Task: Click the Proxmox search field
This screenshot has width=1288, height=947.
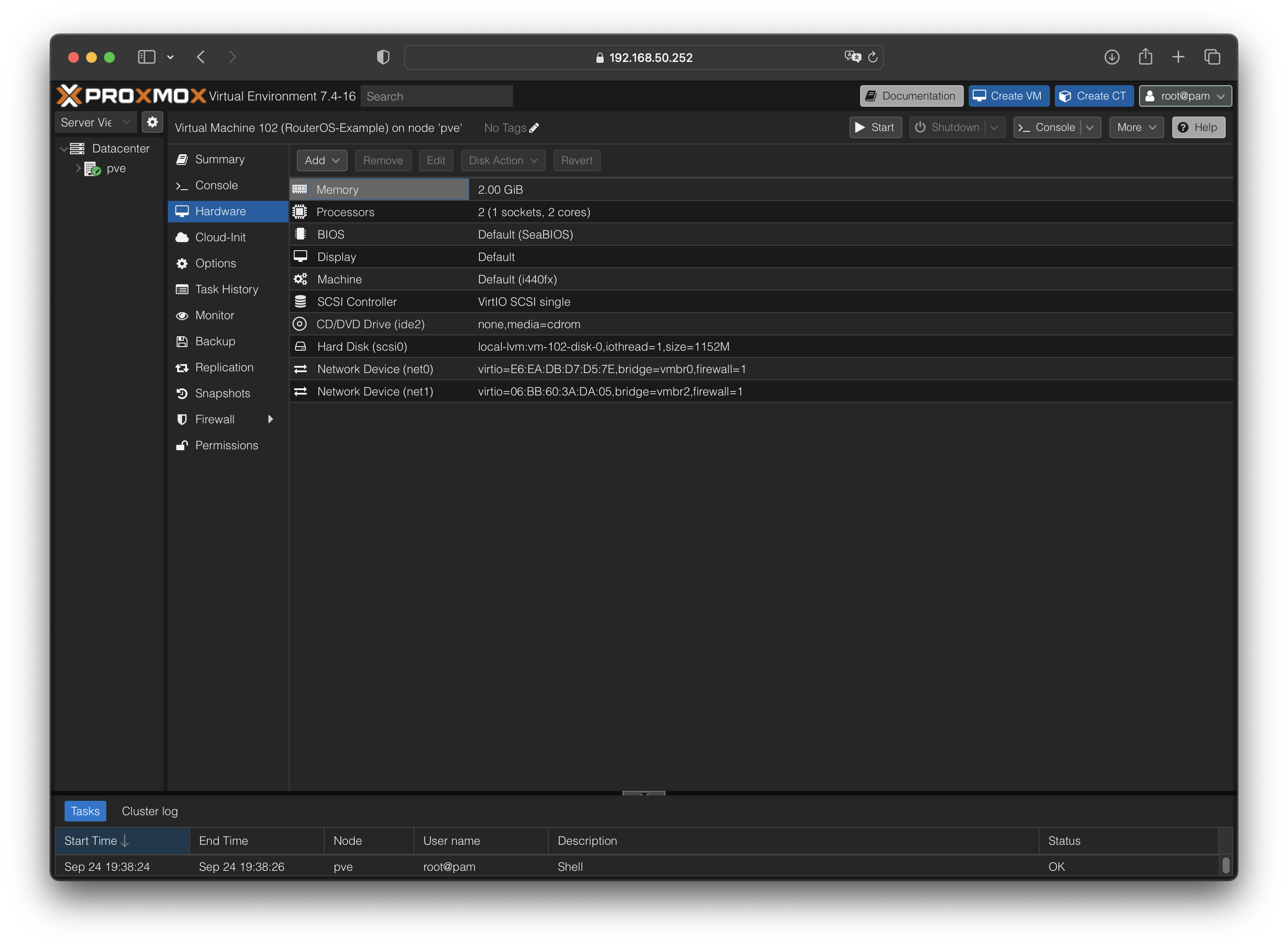Action: [437, 96]
